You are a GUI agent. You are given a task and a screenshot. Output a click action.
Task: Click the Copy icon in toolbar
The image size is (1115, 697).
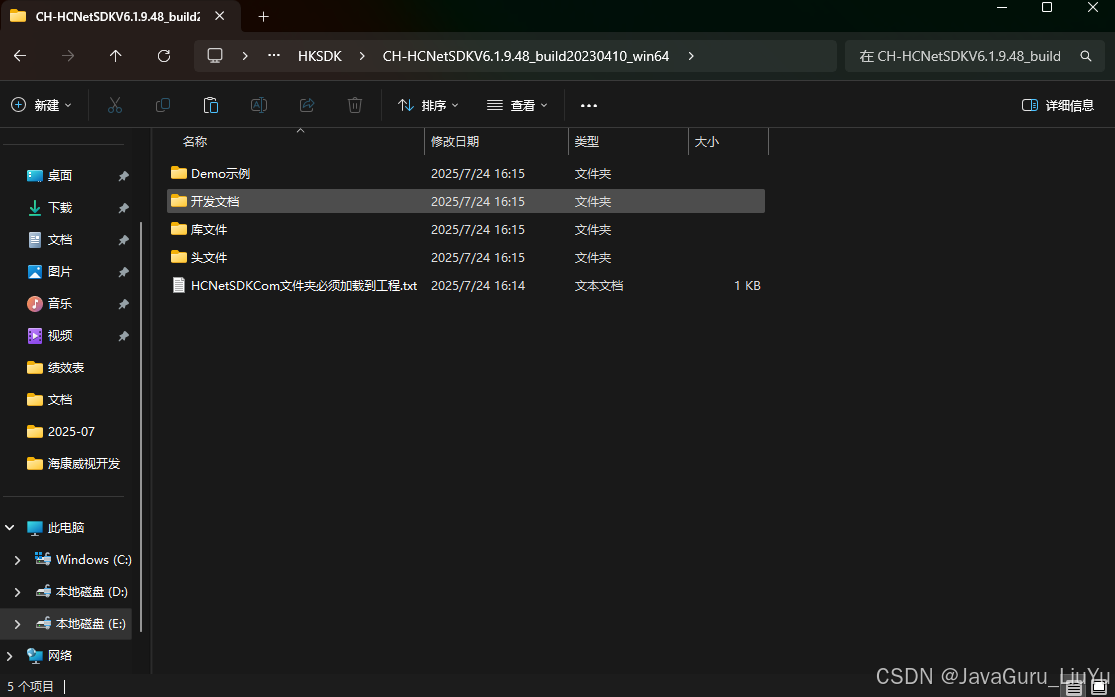pos(163,105)
